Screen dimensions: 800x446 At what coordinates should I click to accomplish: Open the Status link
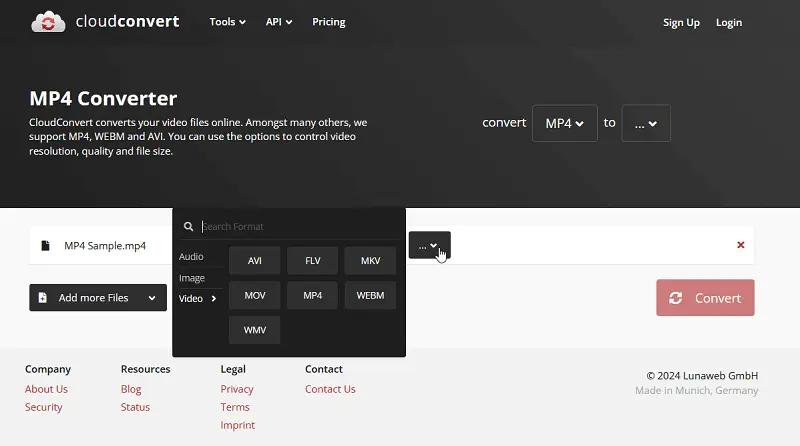coord(135,407)
